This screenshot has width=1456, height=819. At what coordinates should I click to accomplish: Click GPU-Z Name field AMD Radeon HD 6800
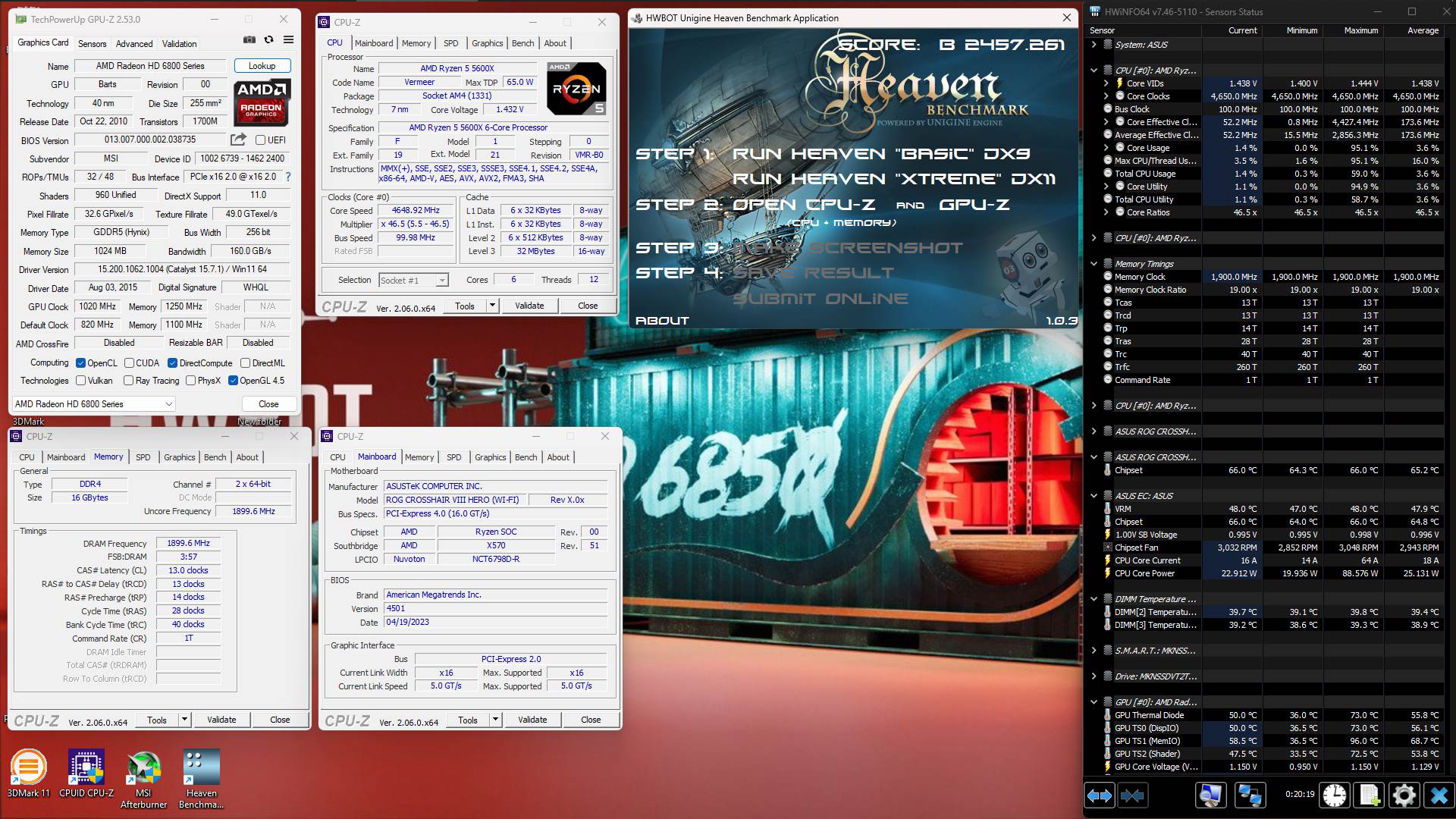[x=150, y=66]
